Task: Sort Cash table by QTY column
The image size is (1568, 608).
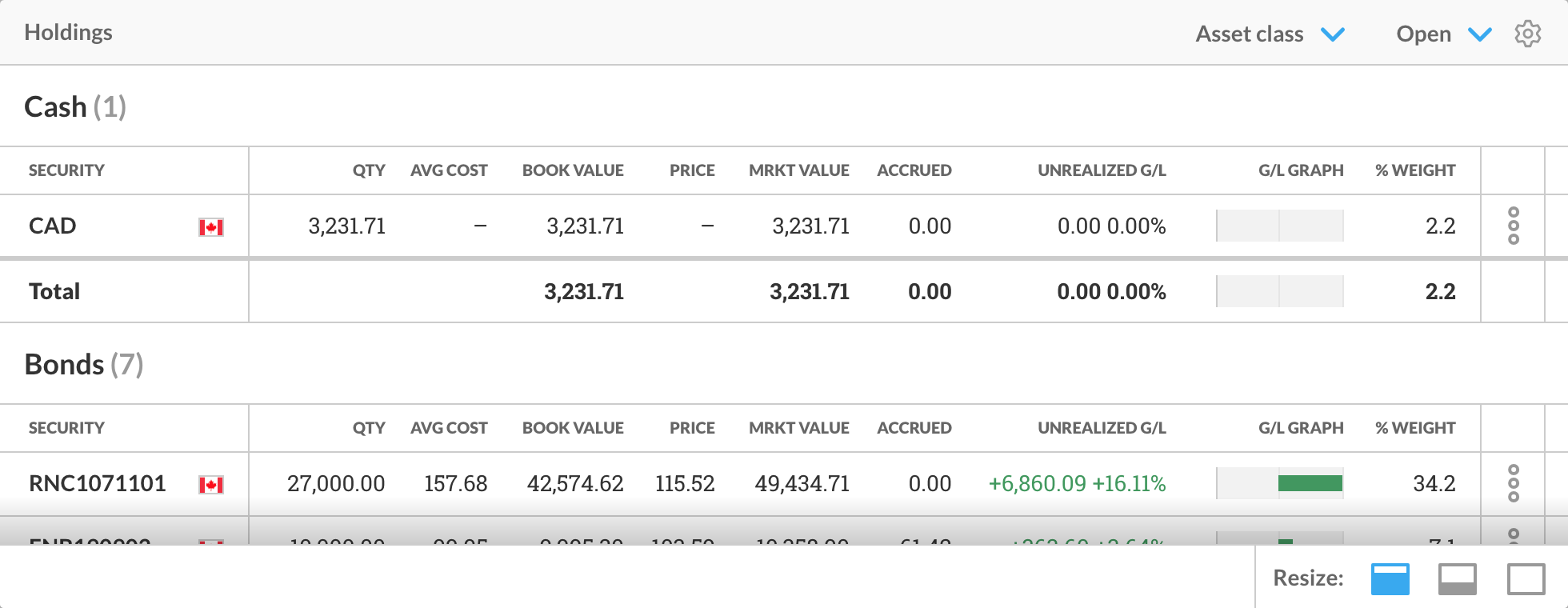Action: pyautogui.click(x=369, y=170)
